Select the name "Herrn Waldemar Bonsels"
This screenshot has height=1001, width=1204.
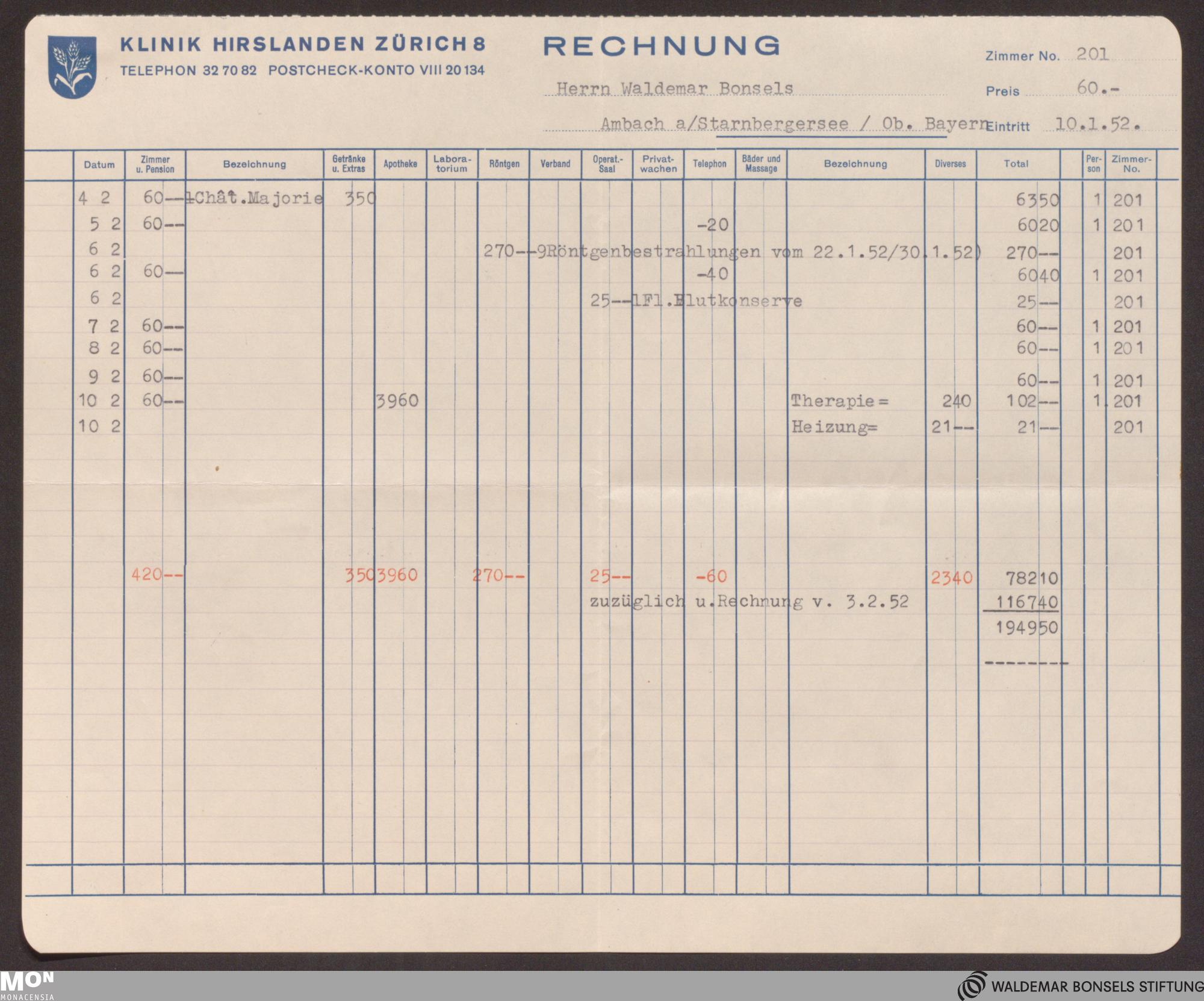[675, 89]
